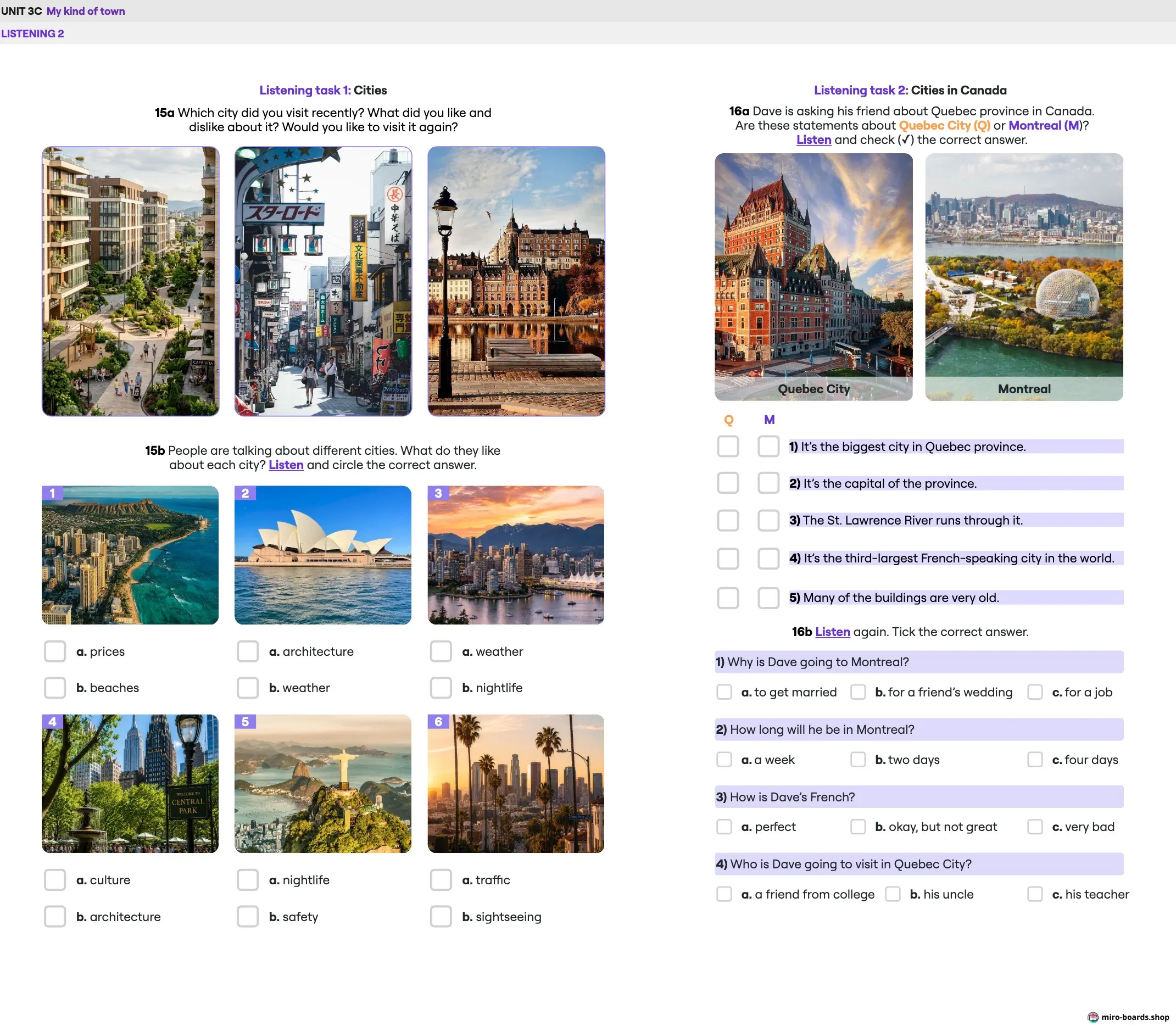Image resolution: width=1176 pixels, height=1026 pixels.
Task: Open the Listen link in task 16a
Action: 813,140
